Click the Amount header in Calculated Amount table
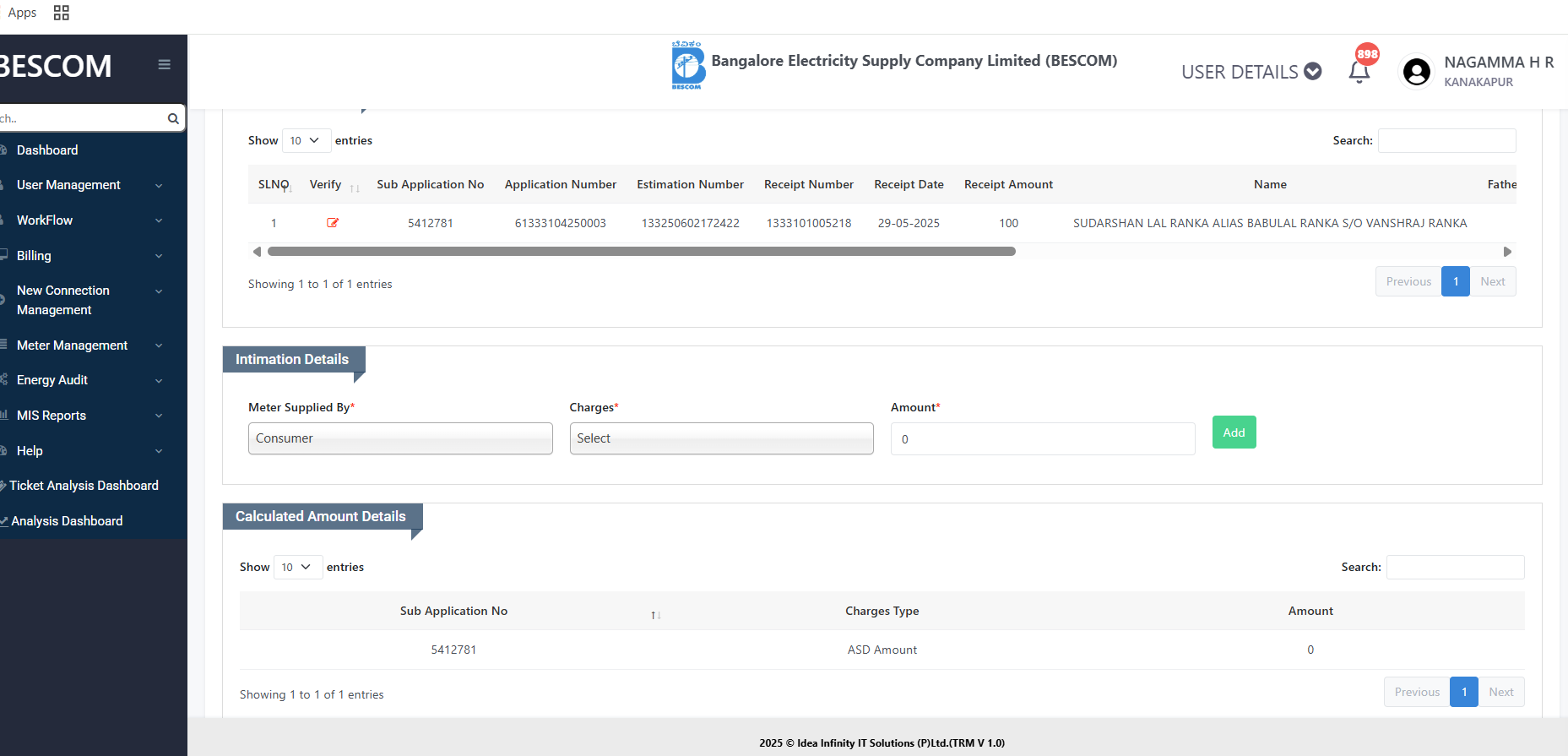 point(1310,611)
